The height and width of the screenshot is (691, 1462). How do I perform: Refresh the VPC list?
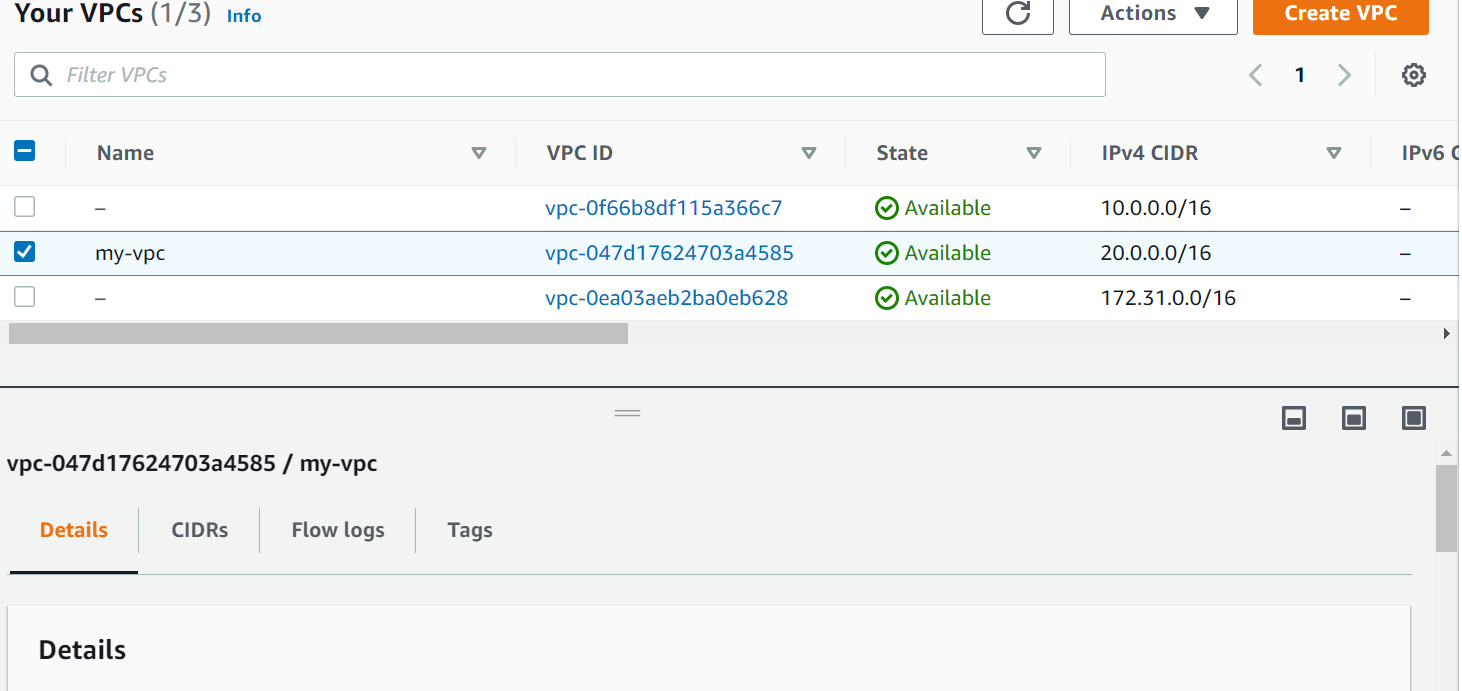click(1017, 14)
